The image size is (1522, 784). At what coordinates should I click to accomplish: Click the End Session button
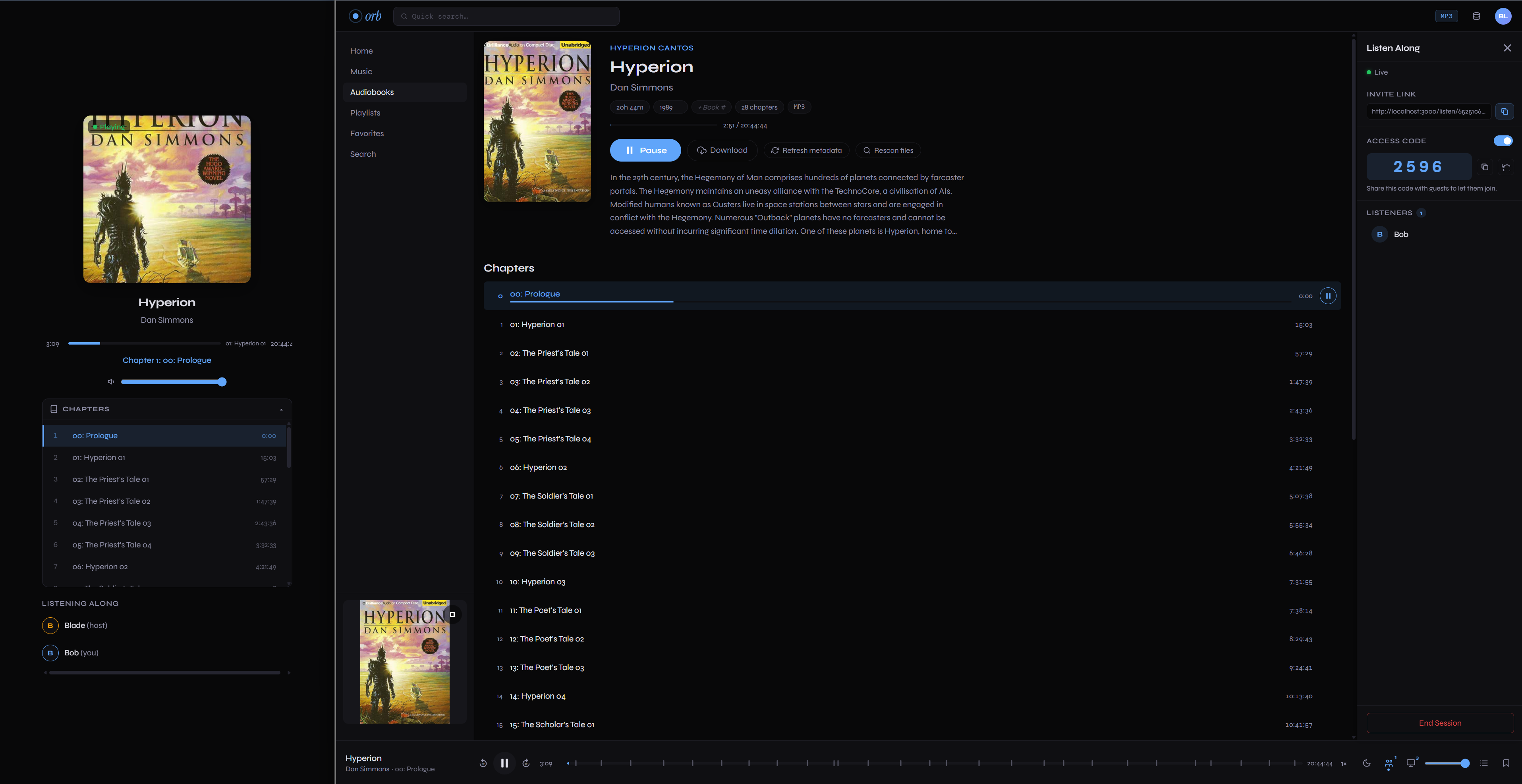pyautogui.click(x=1439, y=722)
